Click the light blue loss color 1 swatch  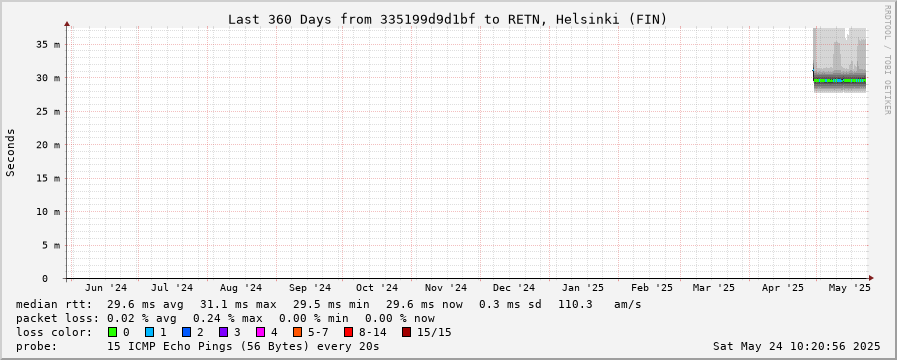[149, 332]
